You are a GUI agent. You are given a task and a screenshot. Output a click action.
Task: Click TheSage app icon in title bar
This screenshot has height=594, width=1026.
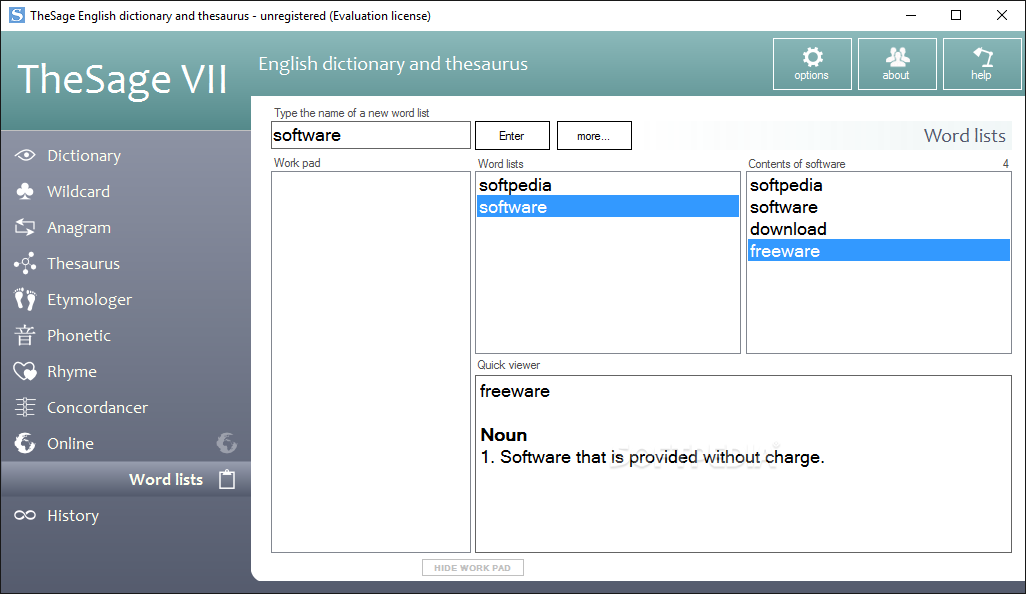[x=16, y=15]
